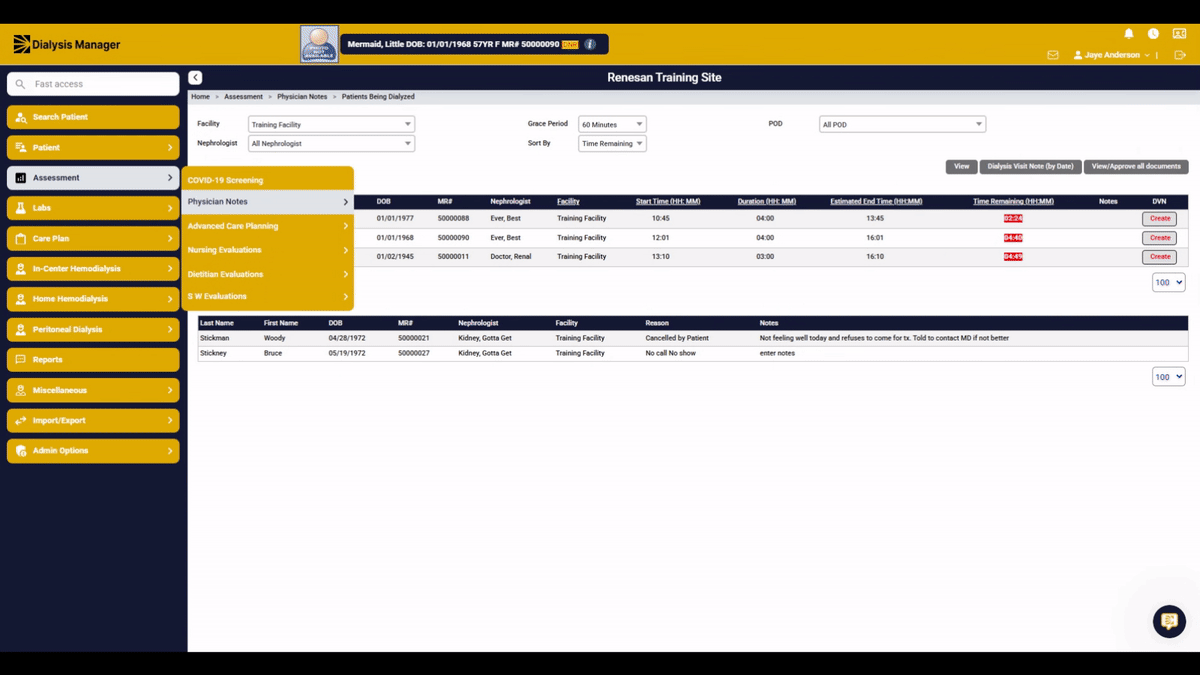Click View/Approve all documents button
Viewport: 1200px width, 675px height.
pyautogui.click(x=1136, y=167)
